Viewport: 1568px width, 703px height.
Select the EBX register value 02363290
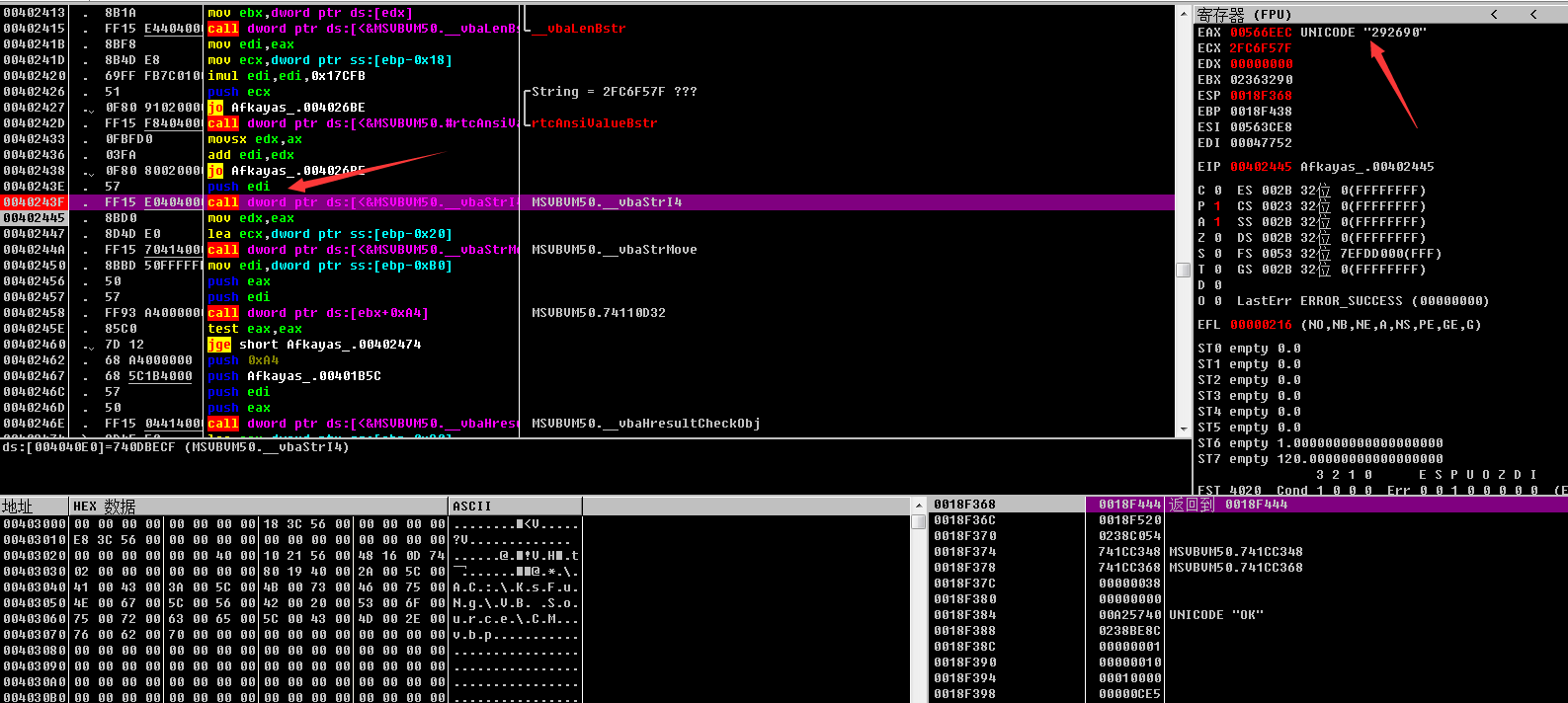pyautogui.click(x=1261, y=80)
